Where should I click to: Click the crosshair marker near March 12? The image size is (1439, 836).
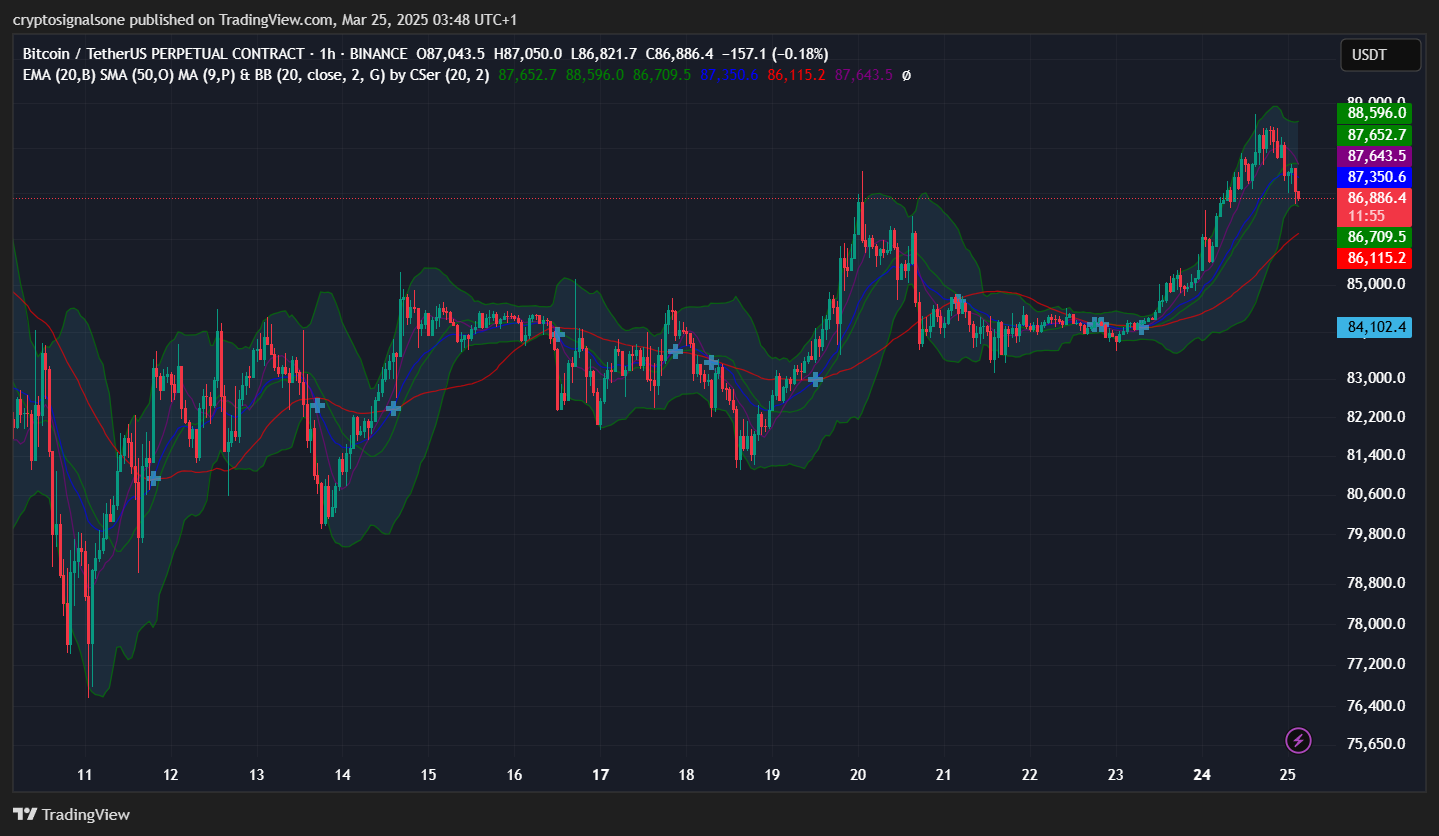click(152, 478)
